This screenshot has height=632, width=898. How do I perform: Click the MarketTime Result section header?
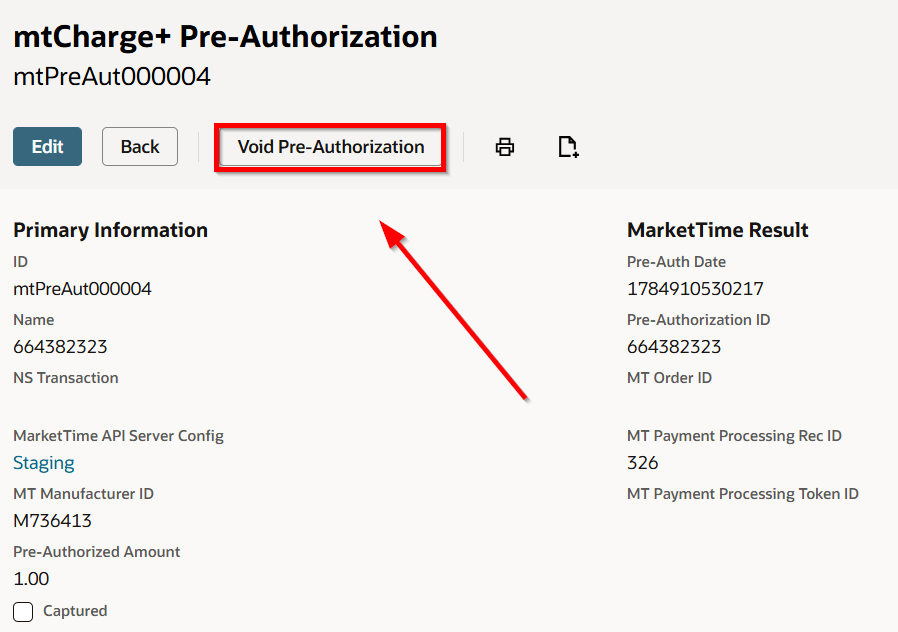718,230
